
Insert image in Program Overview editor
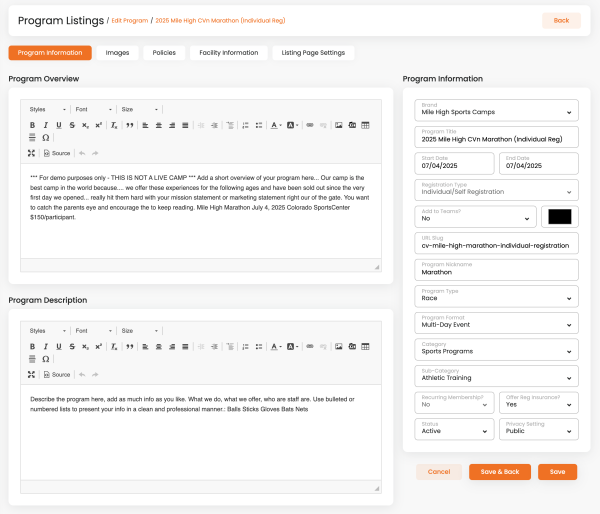pyautogui.click(x=339, y=125)
